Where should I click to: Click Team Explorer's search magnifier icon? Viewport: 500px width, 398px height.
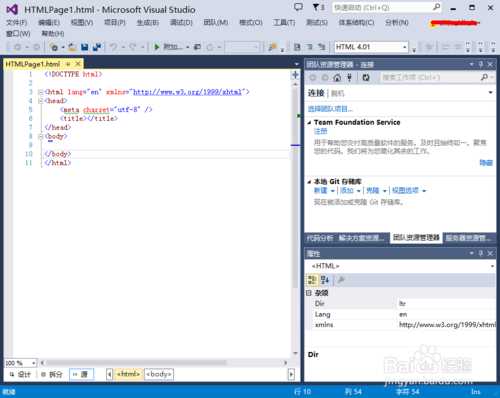484,77
